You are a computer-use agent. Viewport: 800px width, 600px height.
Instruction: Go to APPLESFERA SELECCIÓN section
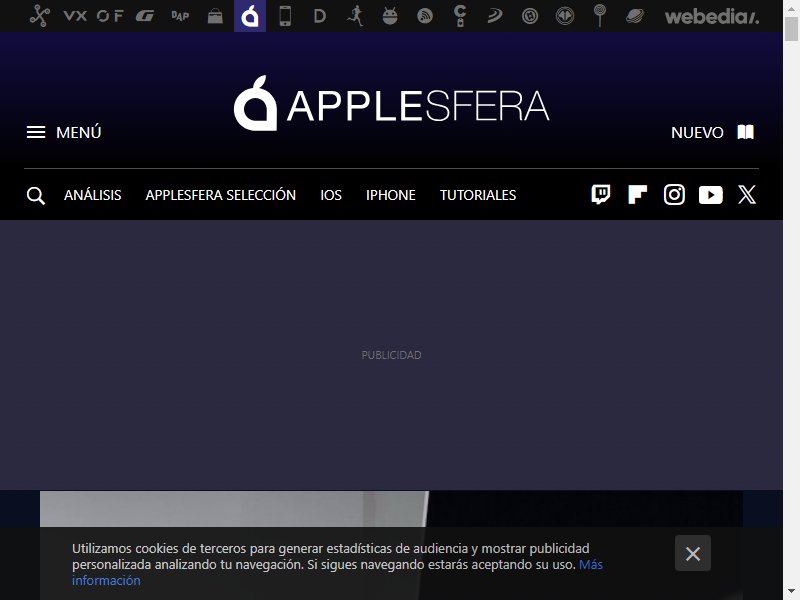click(220, 195)
